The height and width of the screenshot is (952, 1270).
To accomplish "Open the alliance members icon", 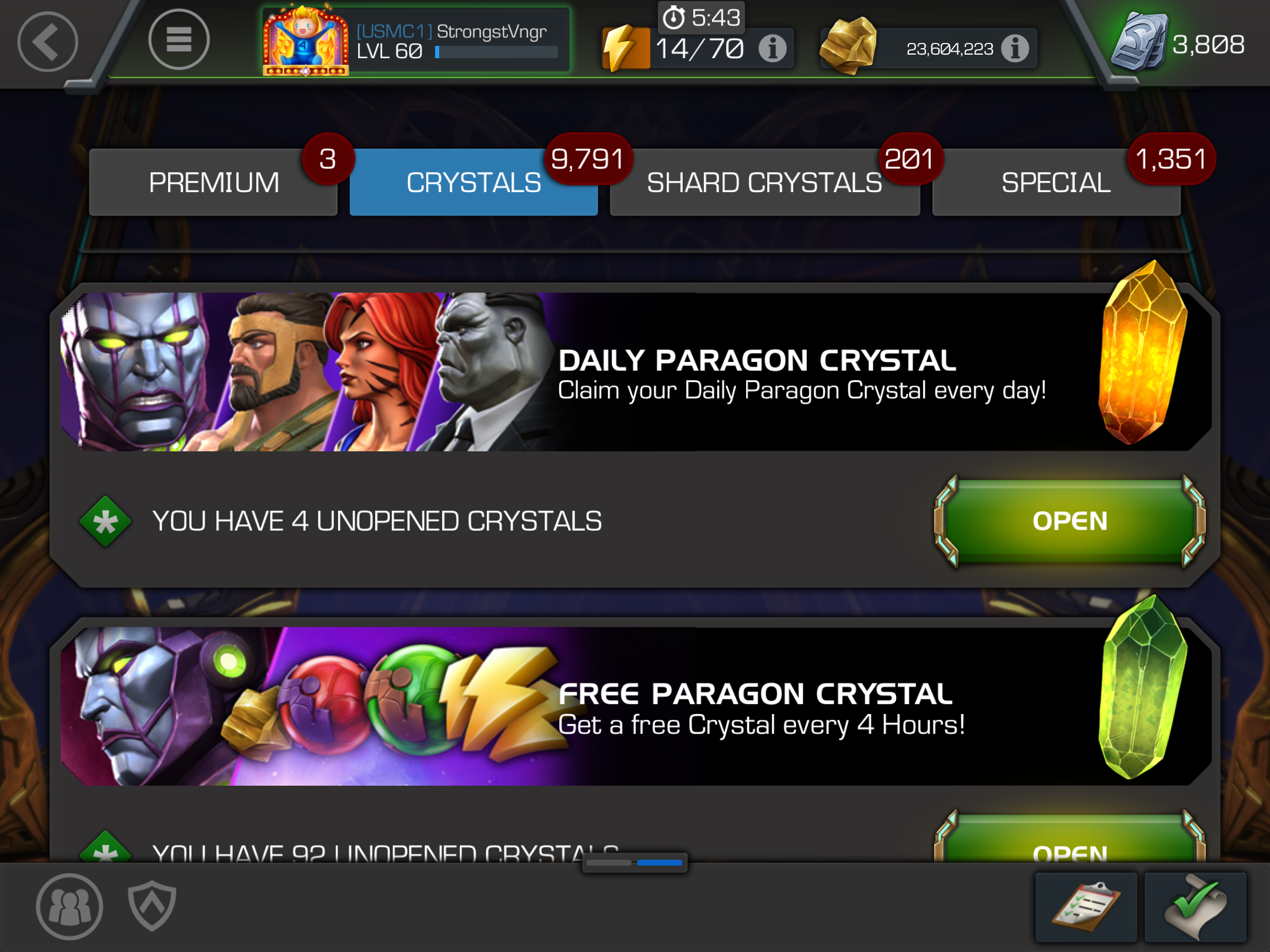I will tap(69, 906).
